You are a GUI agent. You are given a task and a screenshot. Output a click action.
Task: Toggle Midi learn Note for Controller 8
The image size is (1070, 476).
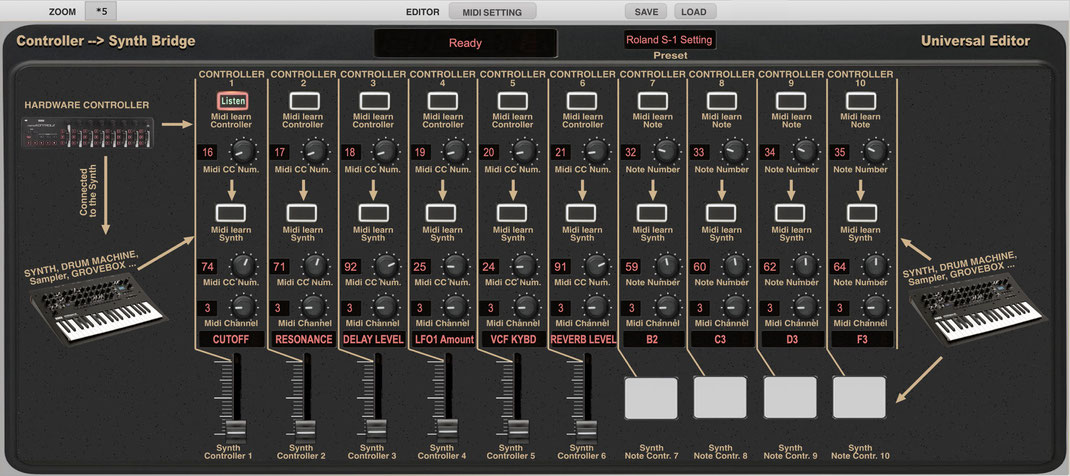[x=722, y=102]
